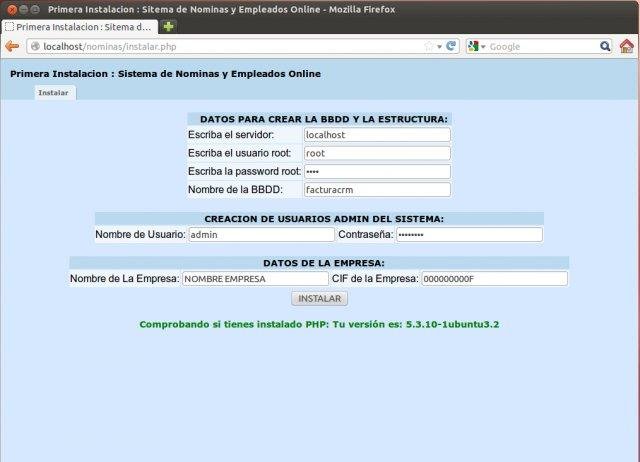Viewport: 640px width, 462px height.
Task: Click the CIF de la Empresa field
Action: [494, 279]
